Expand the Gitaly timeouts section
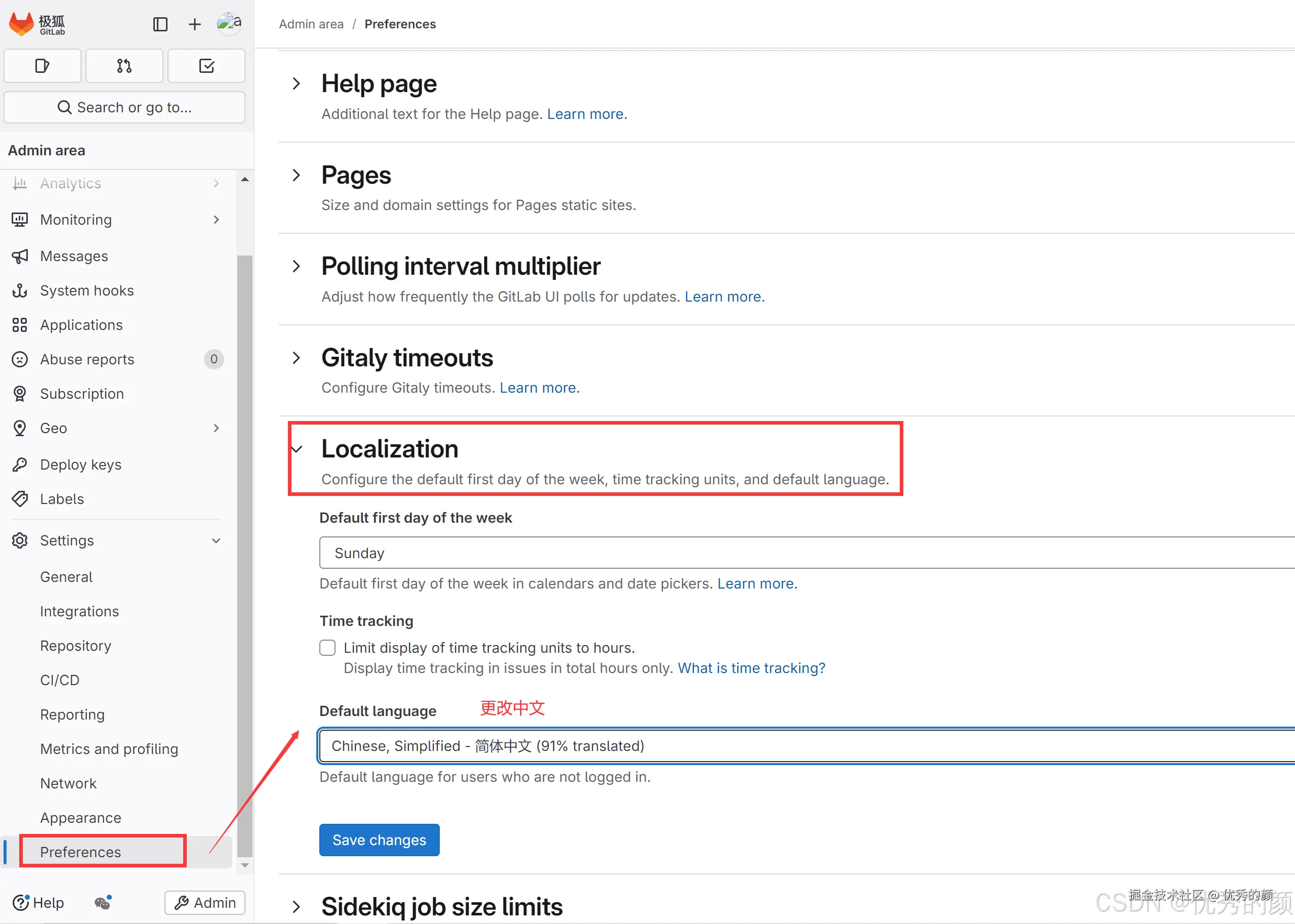 click(x=296, y=357)
